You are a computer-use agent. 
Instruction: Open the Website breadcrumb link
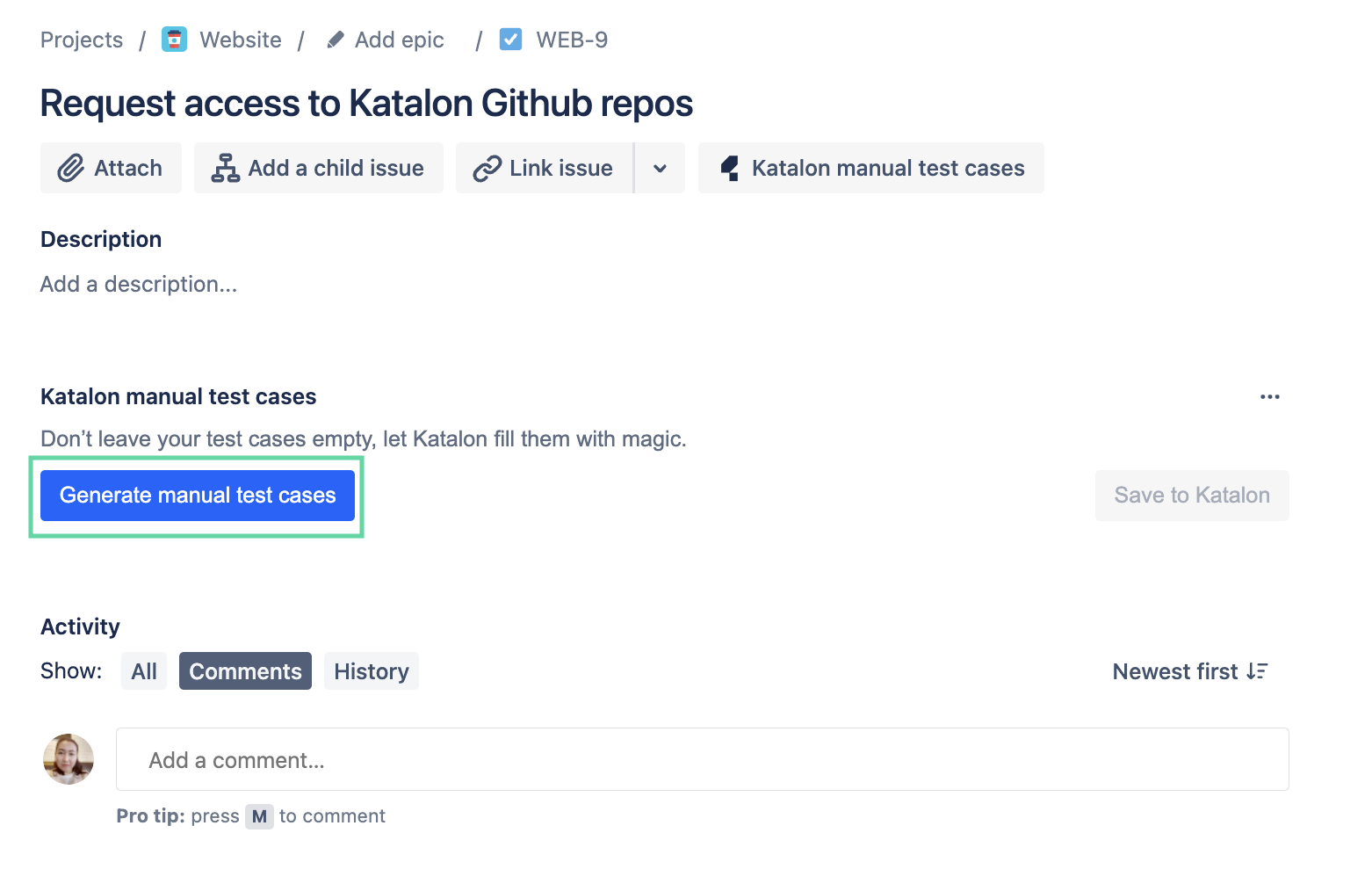point(241,40)
